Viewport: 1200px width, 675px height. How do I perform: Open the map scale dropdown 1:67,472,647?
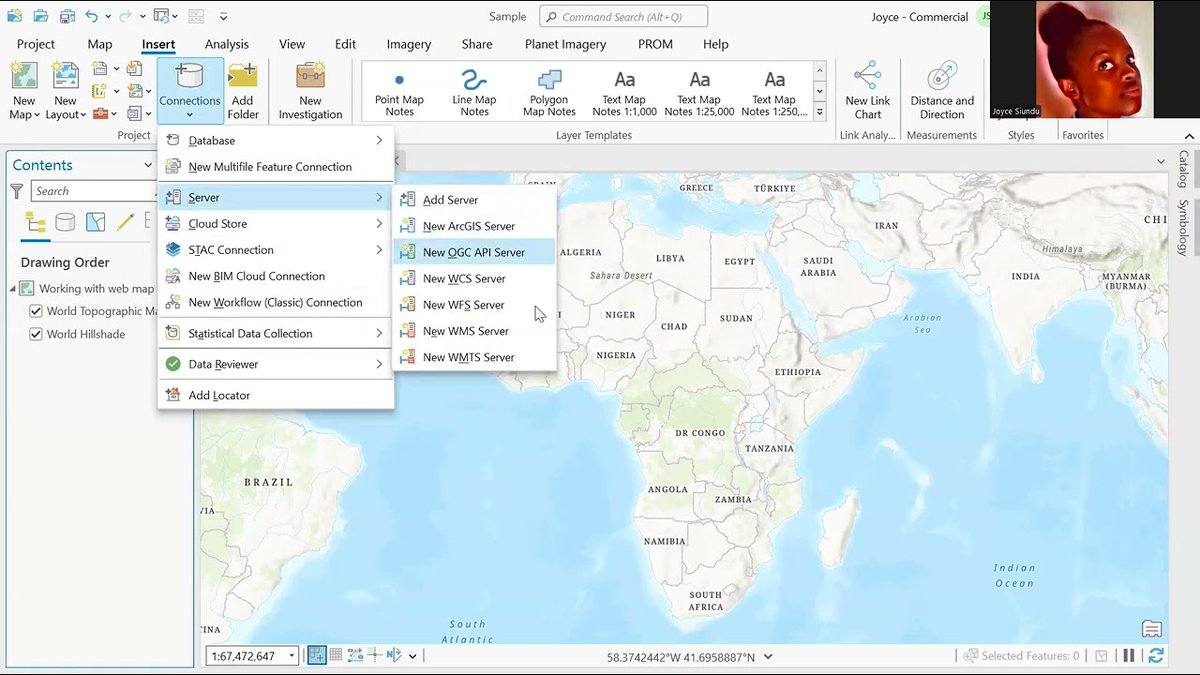(293, 656)
